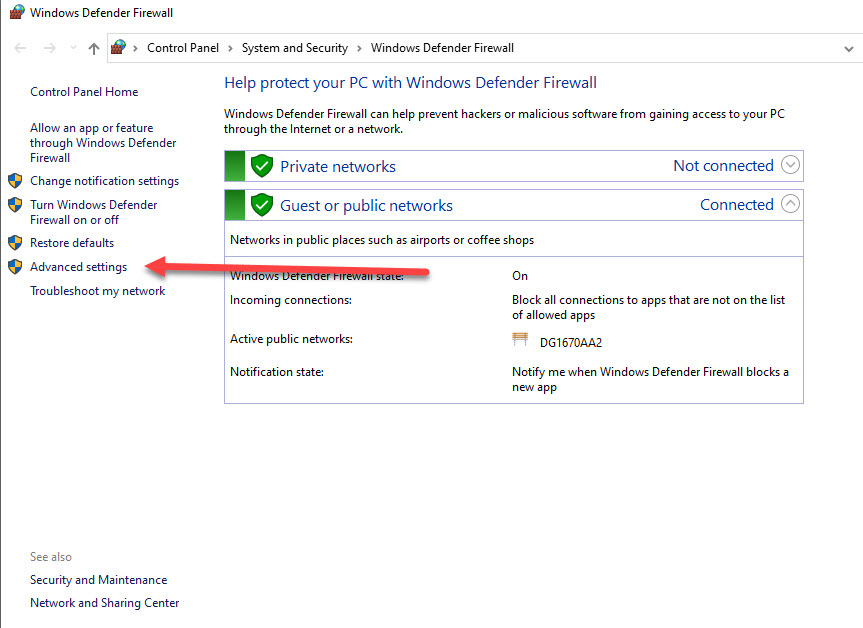Go up one level with up arrow

click(94, 48)
